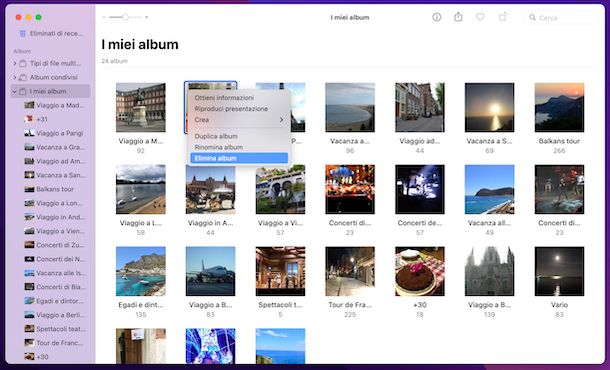Collapse I miei album in sidebar
The image size is (610, 370).
[x=15, y=91]
